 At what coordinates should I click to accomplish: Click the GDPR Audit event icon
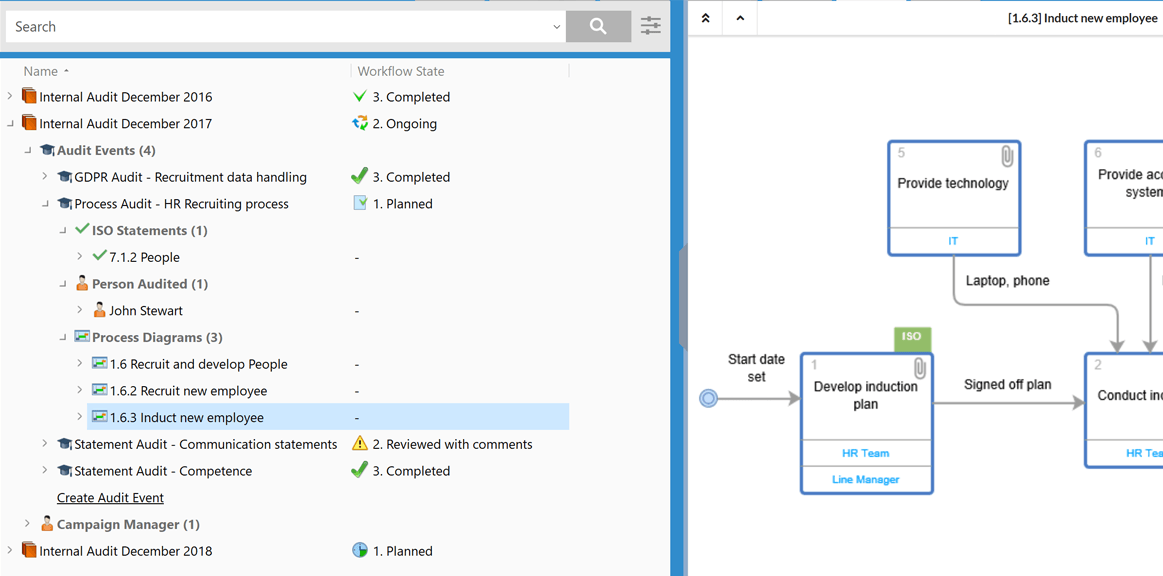65,177
